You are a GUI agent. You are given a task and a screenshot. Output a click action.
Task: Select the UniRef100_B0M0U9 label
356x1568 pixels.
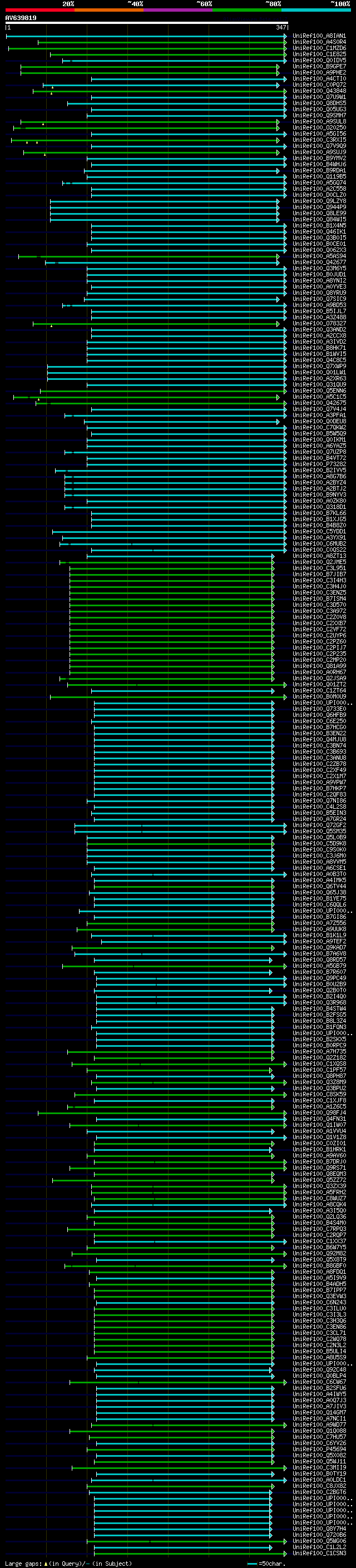[x=319, y=696]
